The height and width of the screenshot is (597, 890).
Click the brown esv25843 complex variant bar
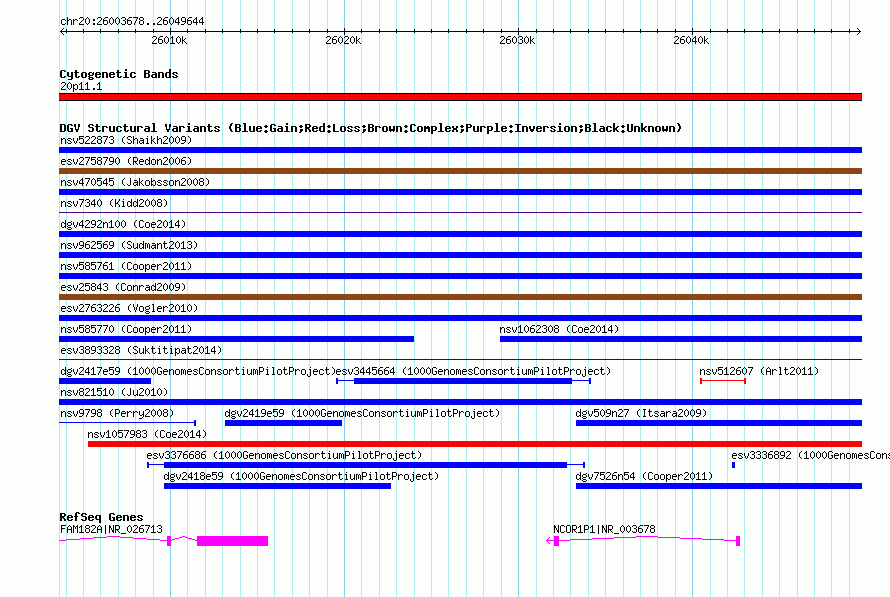tap(460, 297)
